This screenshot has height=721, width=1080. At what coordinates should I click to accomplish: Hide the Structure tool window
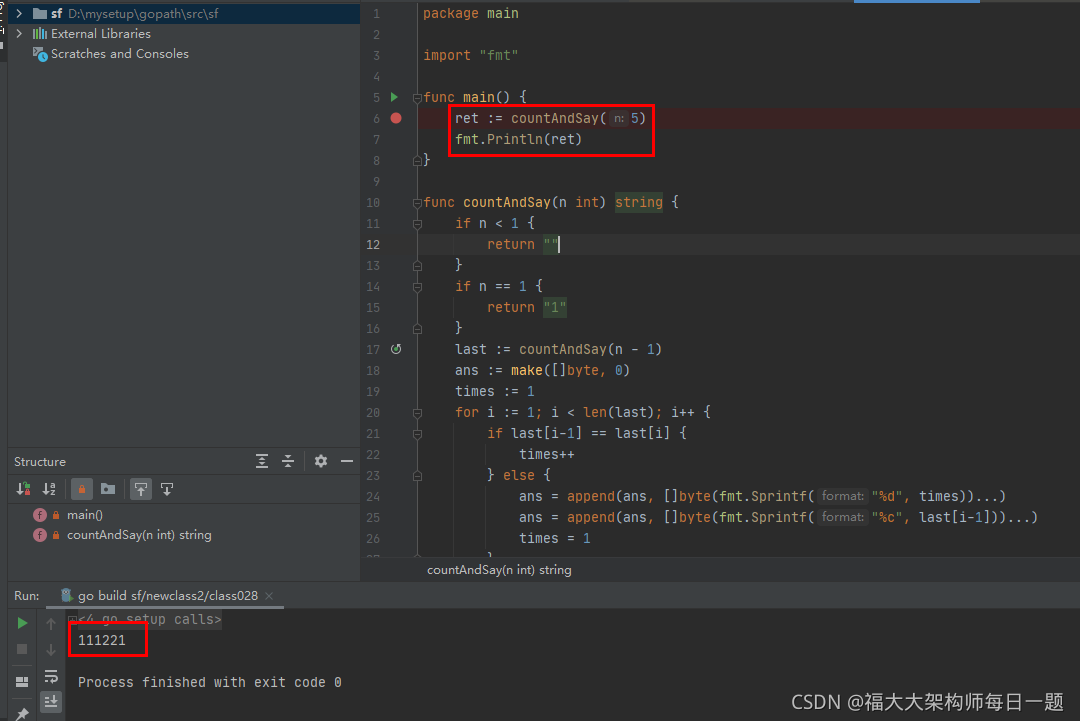[x=347, y=461]
